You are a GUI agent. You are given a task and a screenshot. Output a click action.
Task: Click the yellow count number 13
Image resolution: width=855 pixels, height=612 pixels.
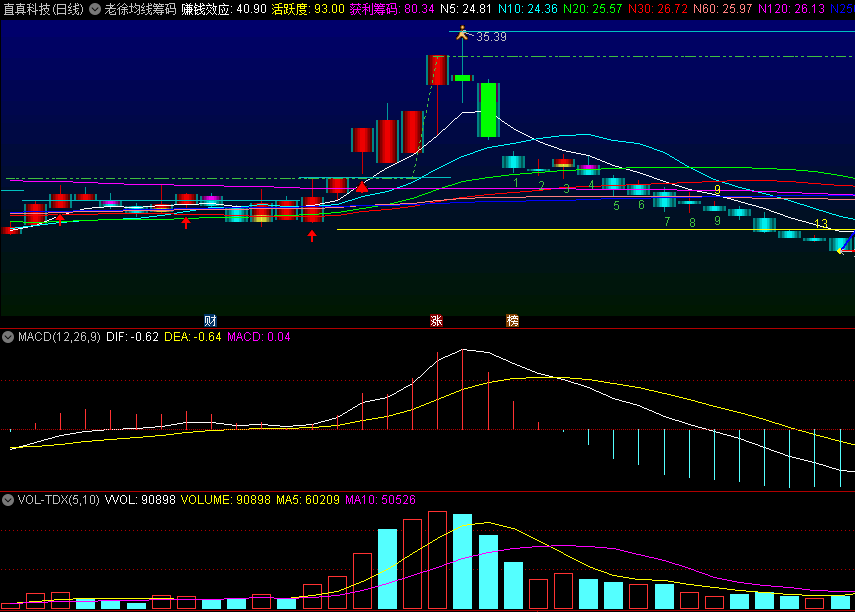[x=821, y=224]
